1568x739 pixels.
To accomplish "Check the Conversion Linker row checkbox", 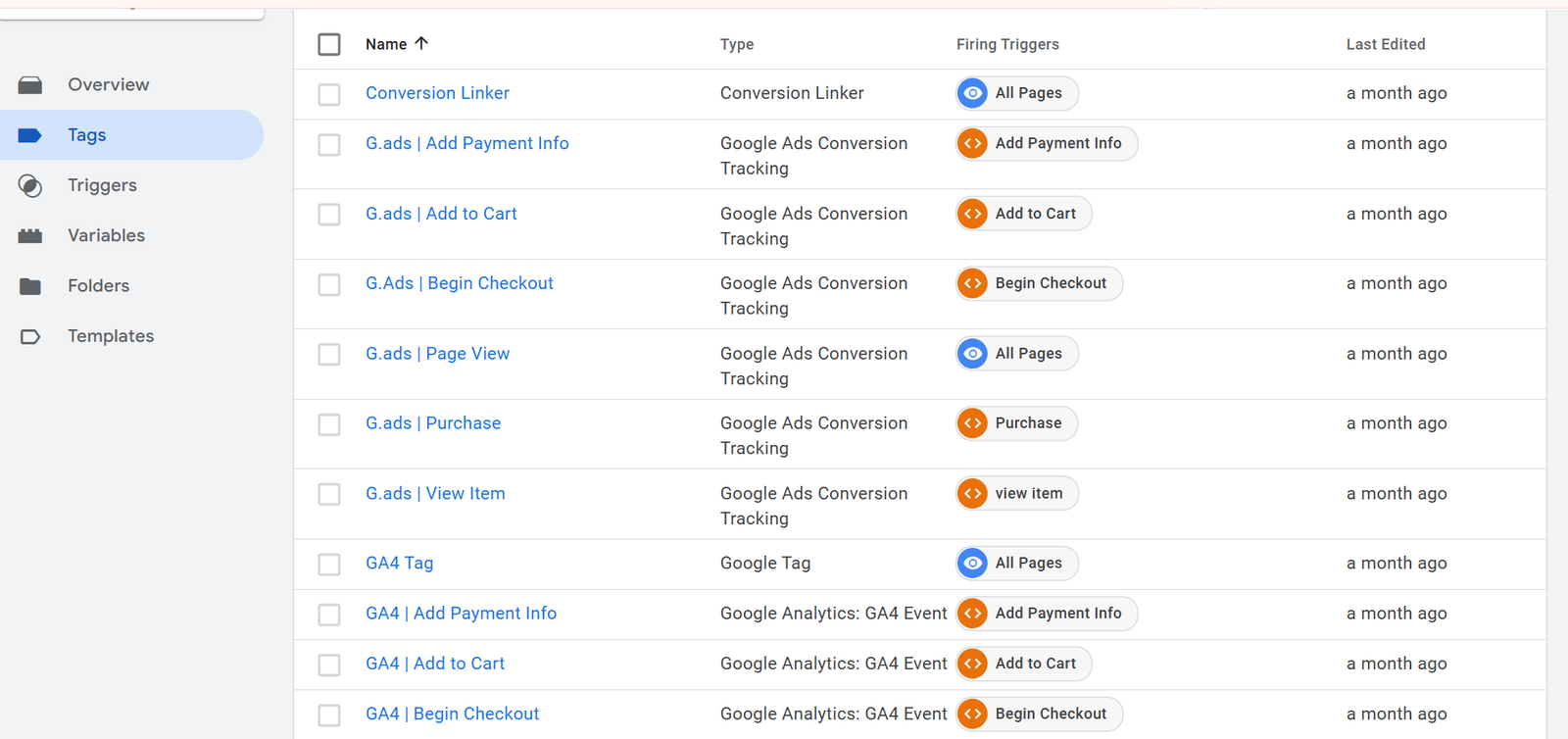I will click(329, 94).
